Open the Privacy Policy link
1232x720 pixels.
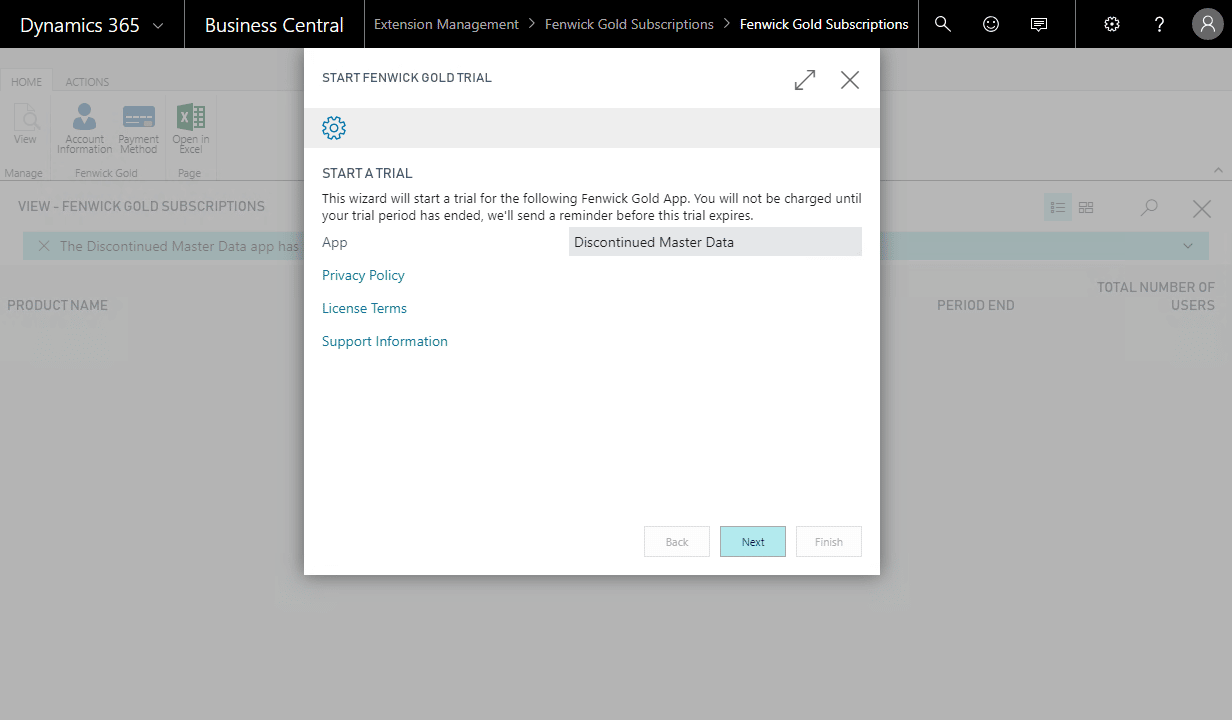[x=363, y=275]
